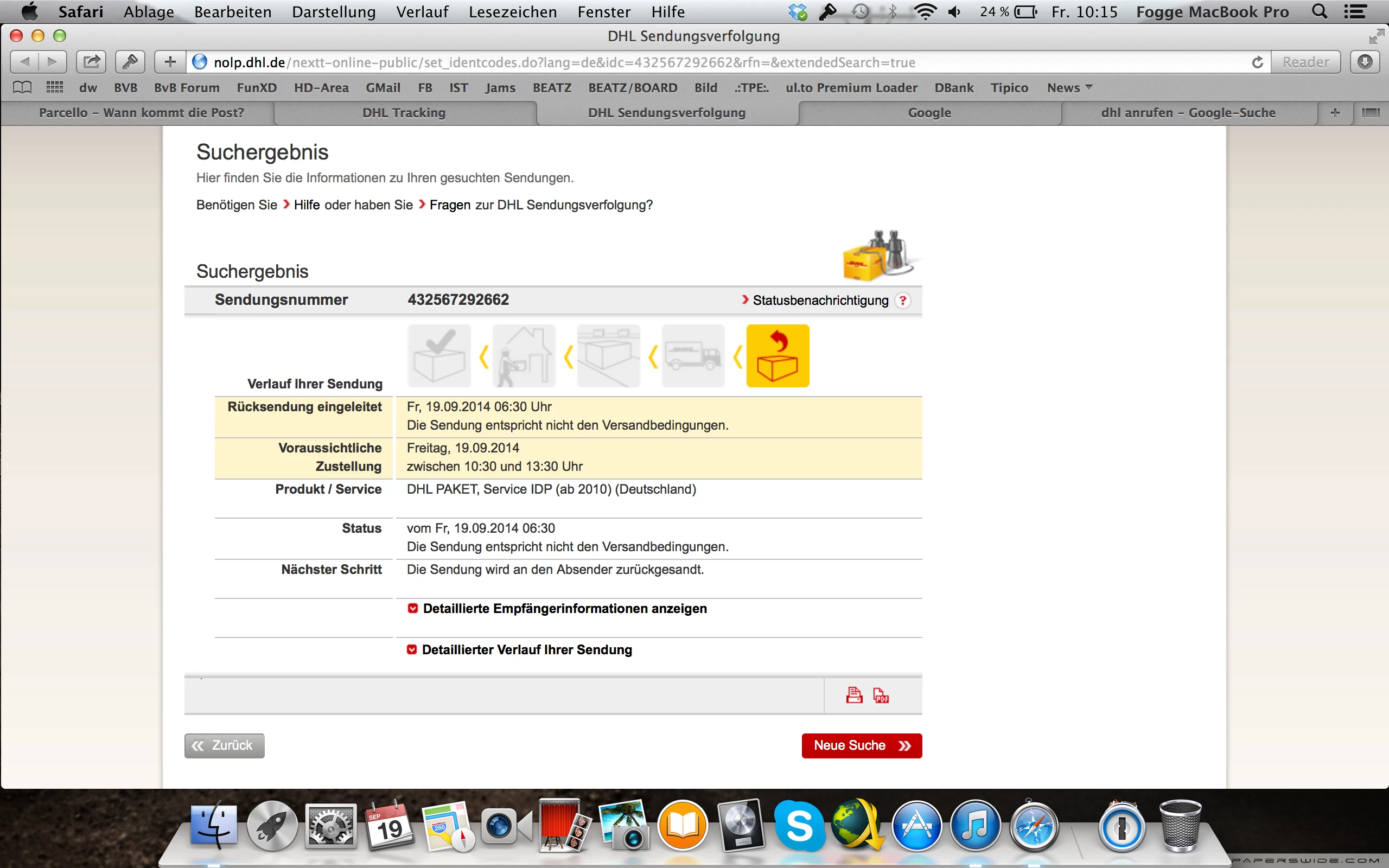Open the Statusbenachrichtigung link
The image size is (1389, 868).
point(820,300)
